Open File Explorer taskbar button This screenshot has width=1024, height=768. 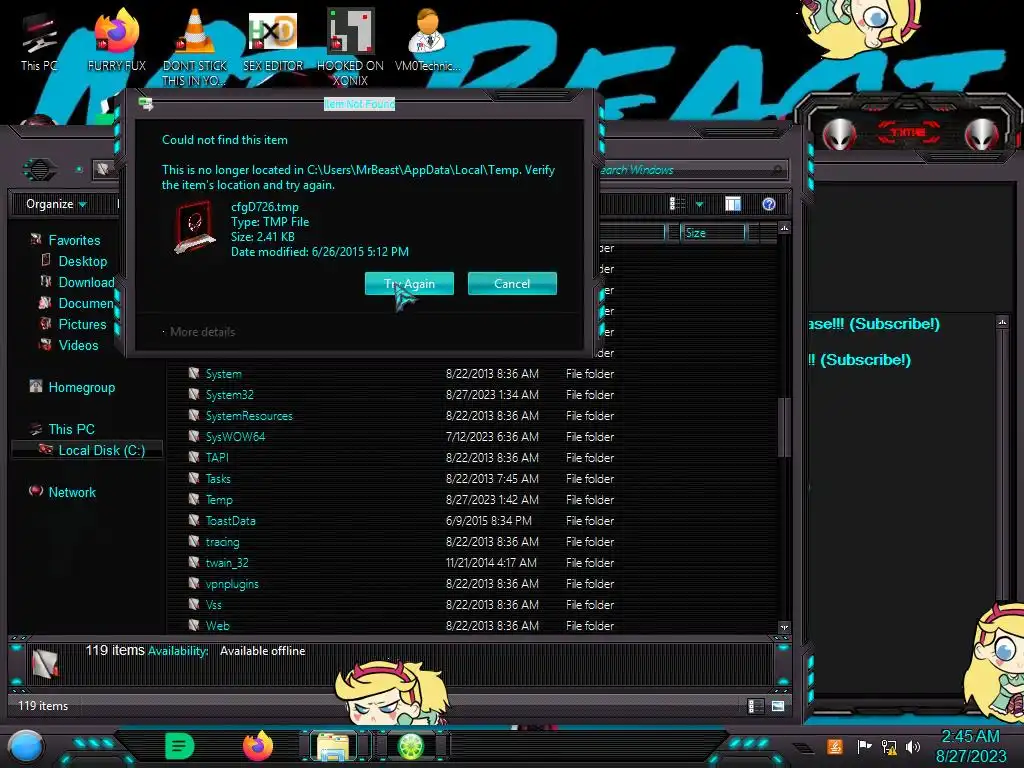pyautogui.click(x=333, y=747)
